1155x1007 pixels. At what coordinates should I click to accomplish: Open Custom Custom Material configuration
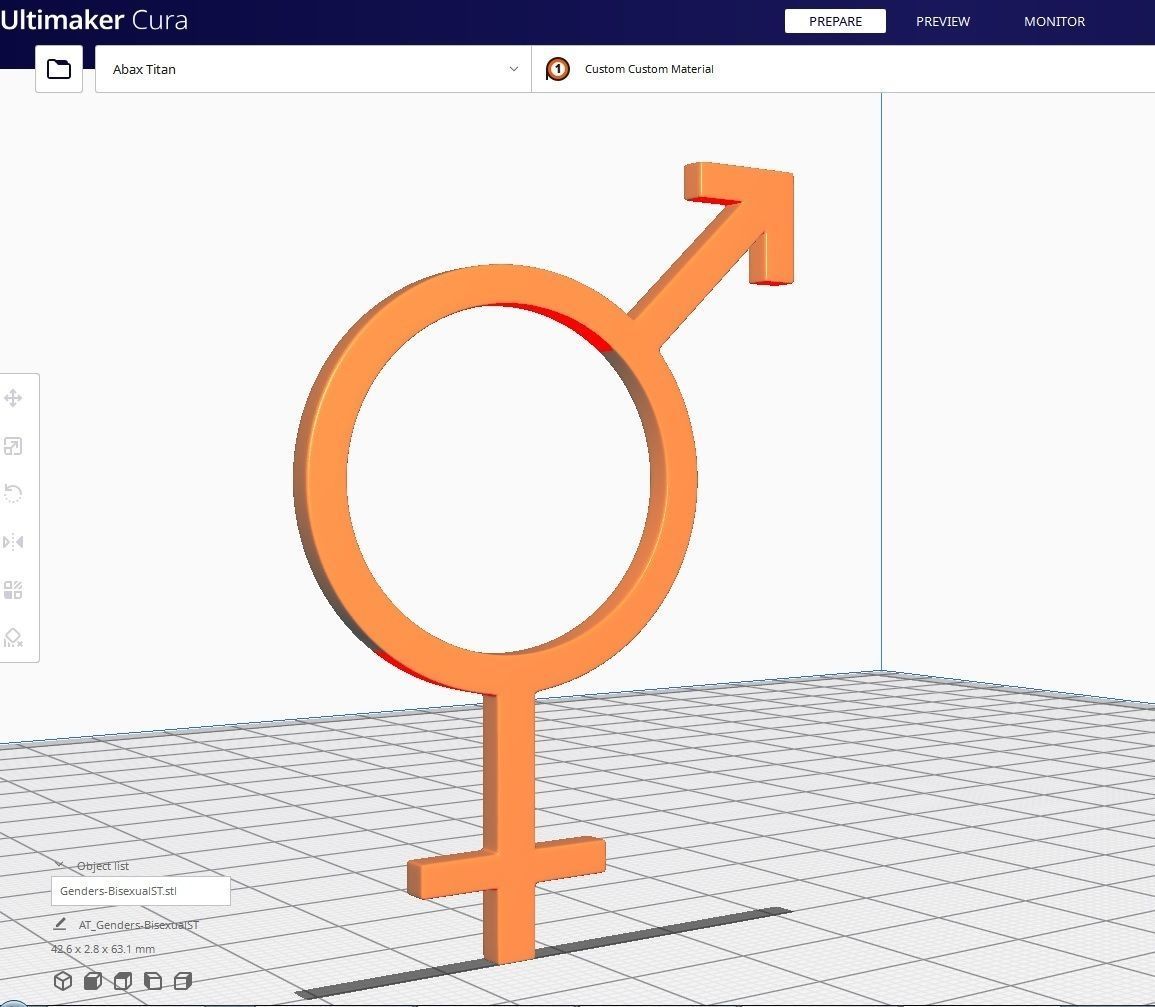[x=843, y=69]
